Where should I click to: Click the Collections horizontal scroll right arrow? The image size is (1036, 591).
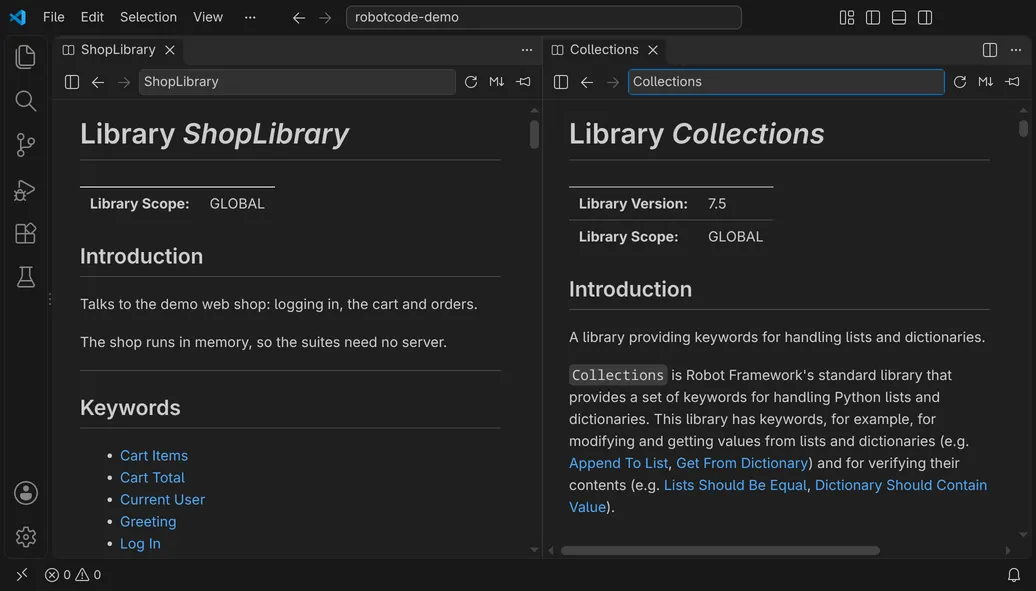click(1008, 550)
